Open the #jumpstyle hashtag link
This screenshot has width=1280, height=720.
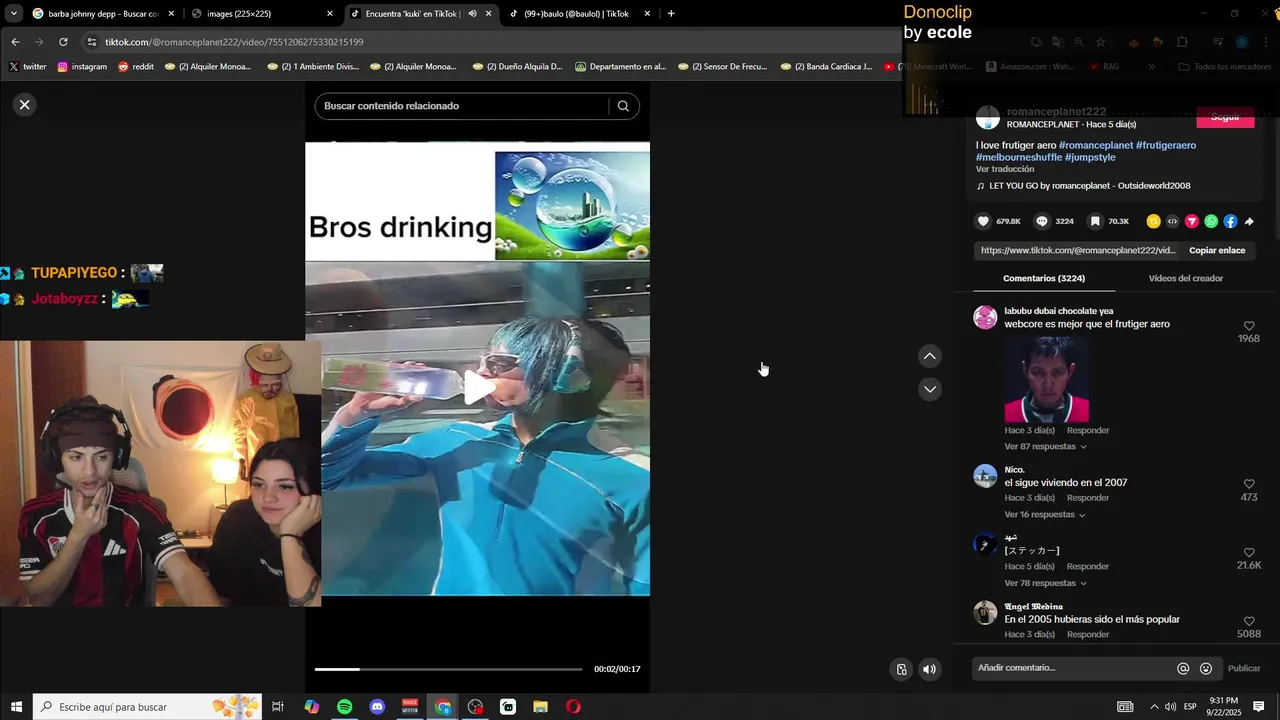[1090, 157]
